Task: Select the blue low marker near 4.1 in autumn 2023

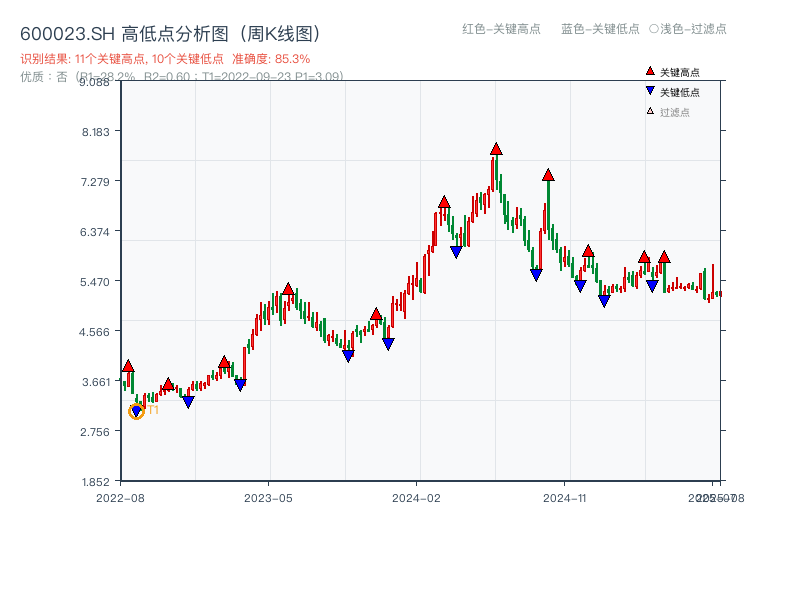Action: 348,356
